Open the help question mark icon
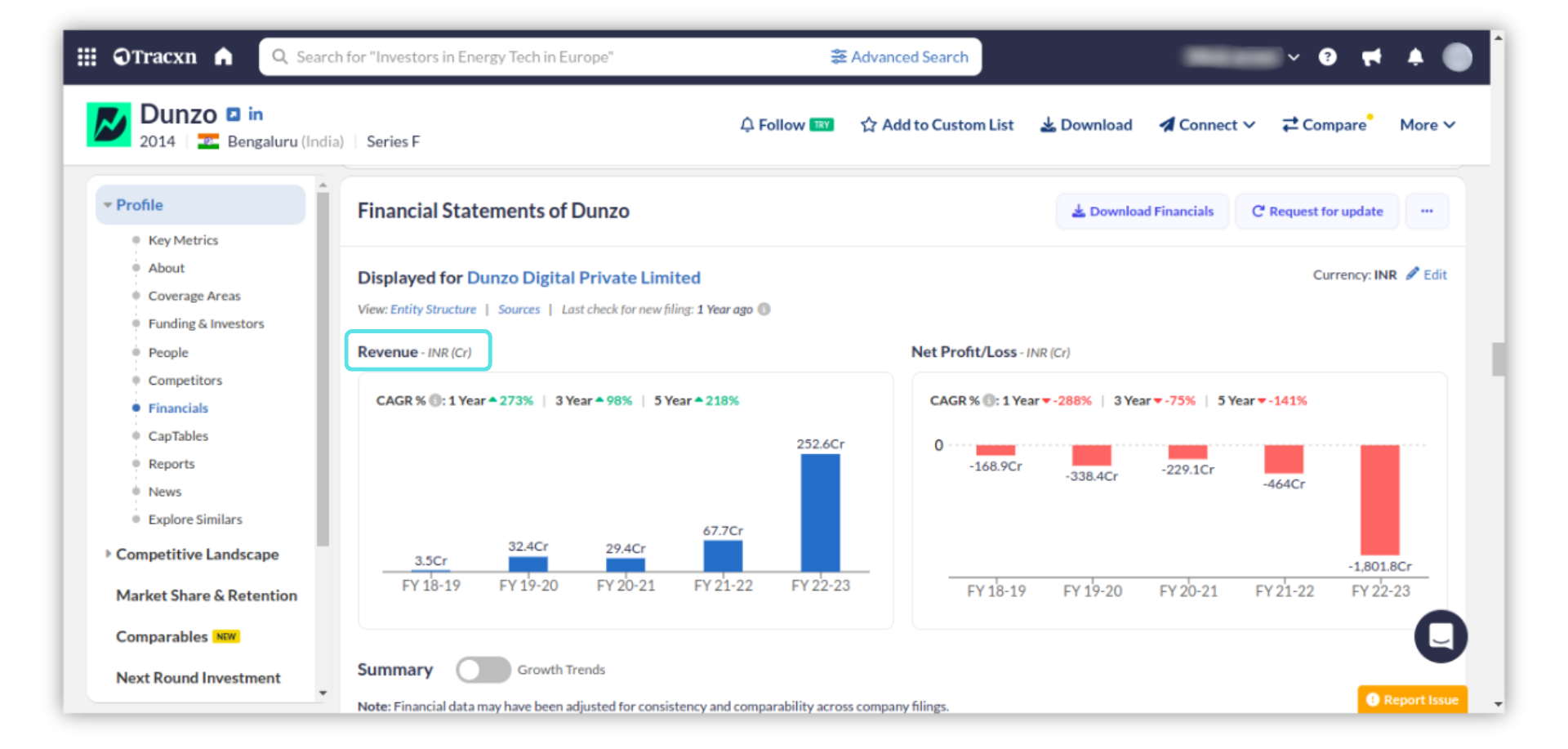 click(1327, 56)
